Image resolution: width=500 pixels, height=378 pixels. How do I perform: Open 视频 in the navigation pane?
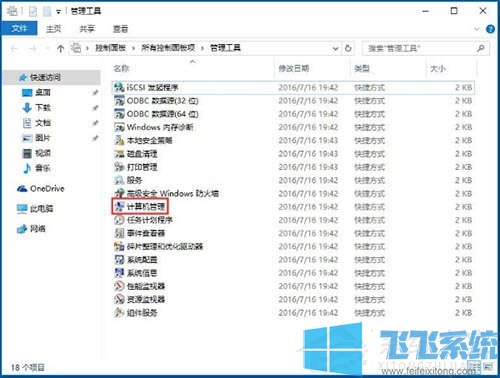(x=43, y=153)
